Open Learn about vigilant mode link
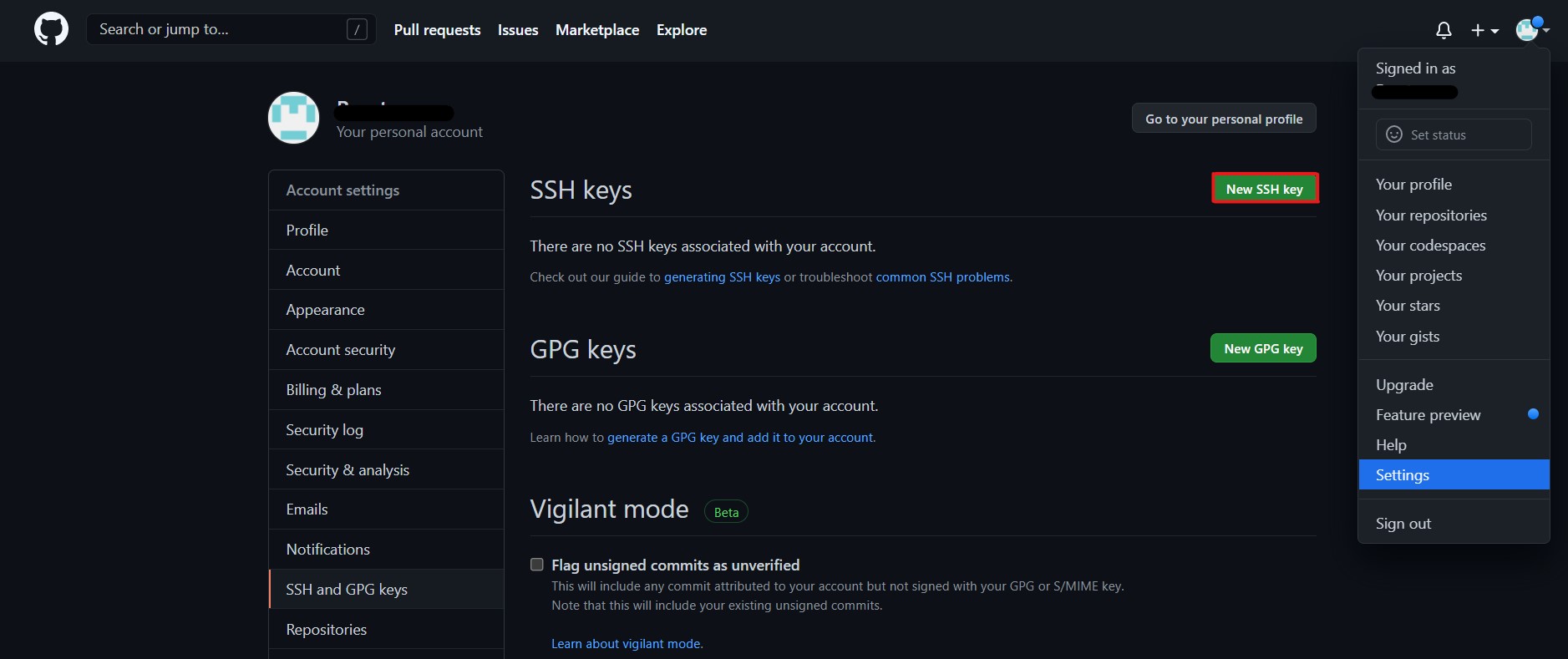The width and height of the screenshot is (1568, 659). (x=626, y=644)
